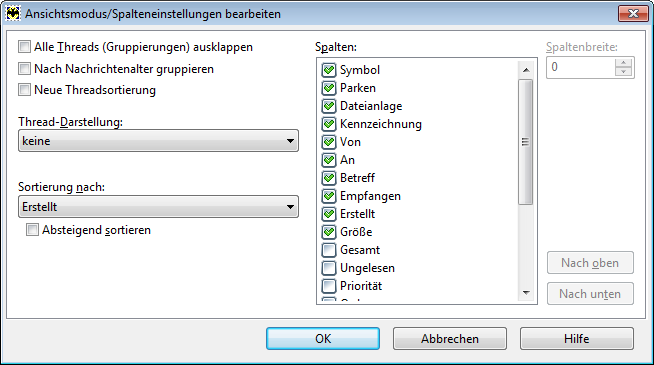The height and width of the screenshot is (365, 654).
Task: Check the Ungelesen column box
Action: (x=329, y=268)
